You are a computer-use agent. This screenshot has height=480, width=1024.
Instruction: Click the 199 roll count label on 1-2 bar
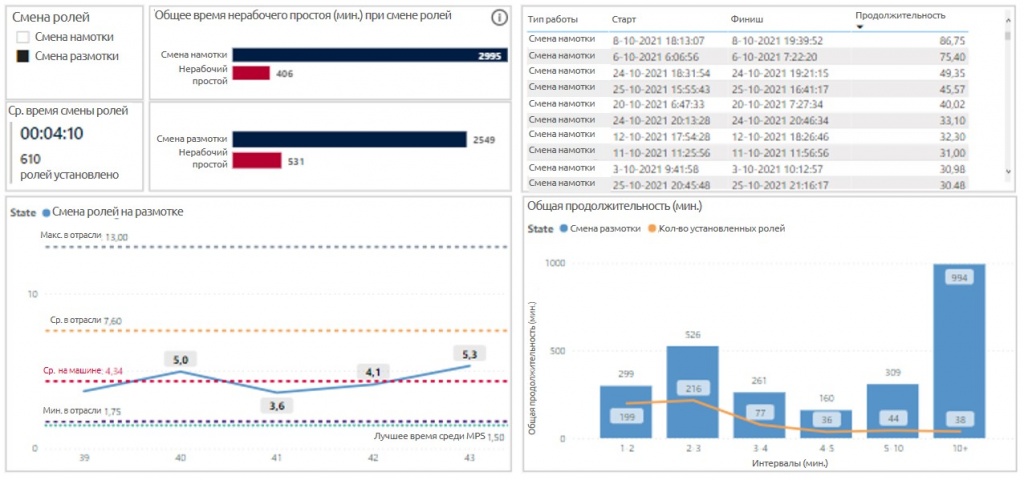pyautogui.click(x=626, y=416)
